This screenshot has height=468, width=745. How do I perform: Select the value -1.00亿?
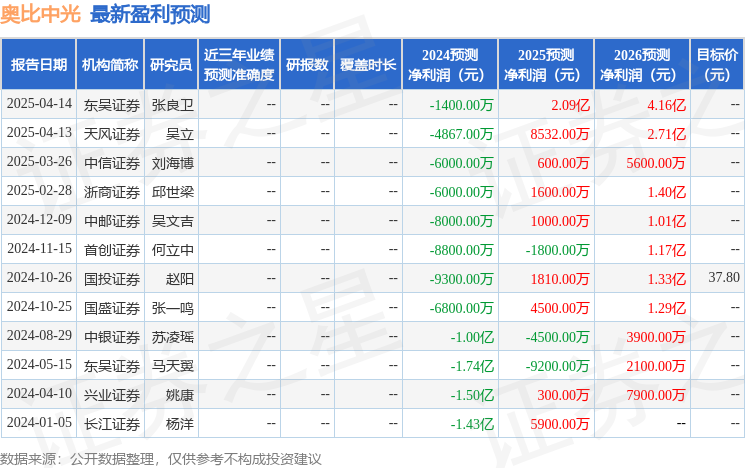click(x=472, y=337)
